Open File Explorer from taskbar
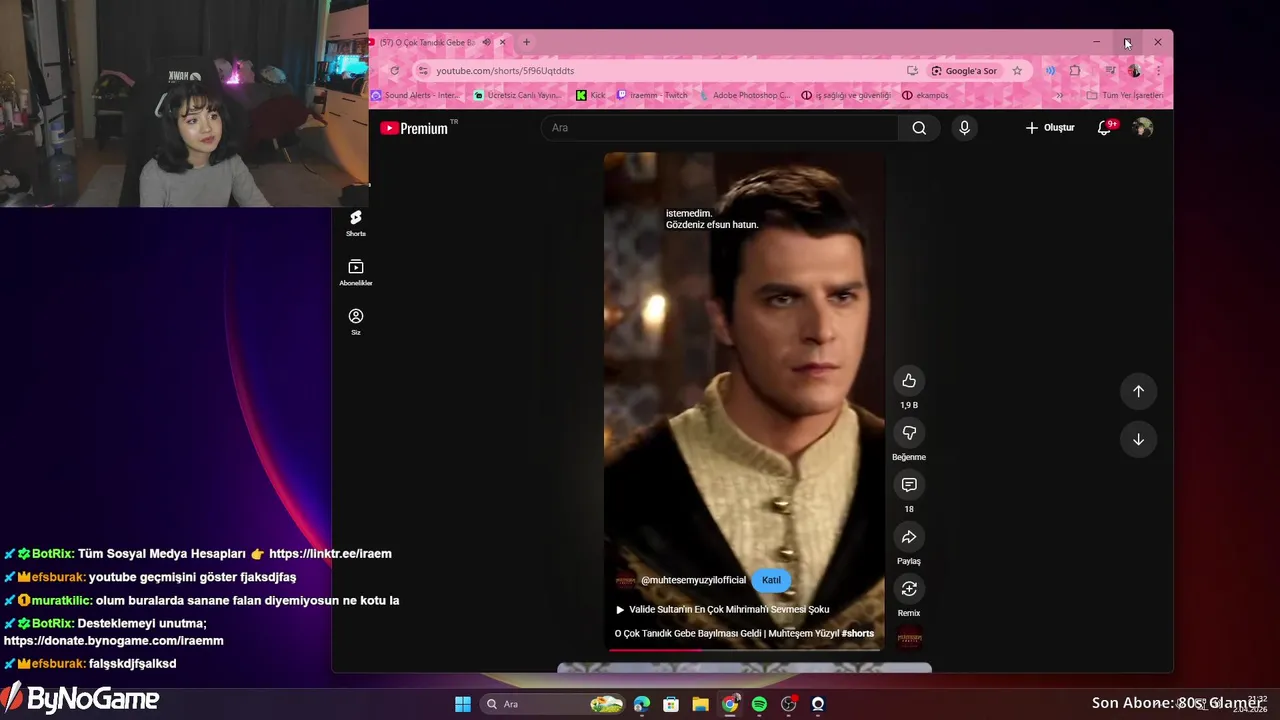1280x720 pixels. pos(700,704)
